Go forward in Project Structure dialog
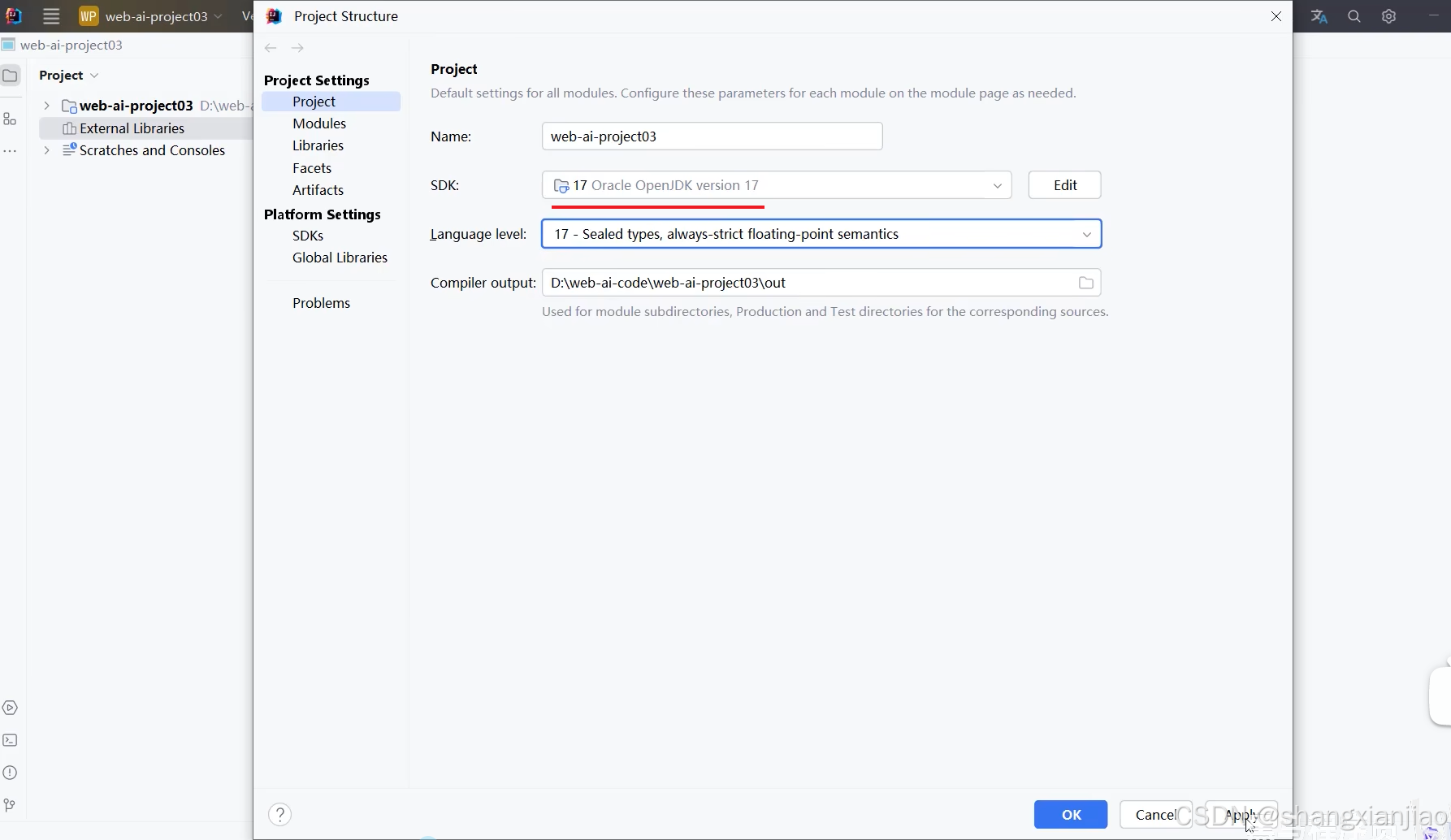Image resolution: width=1451 pixels, height=840 pixels. point(297,48)
